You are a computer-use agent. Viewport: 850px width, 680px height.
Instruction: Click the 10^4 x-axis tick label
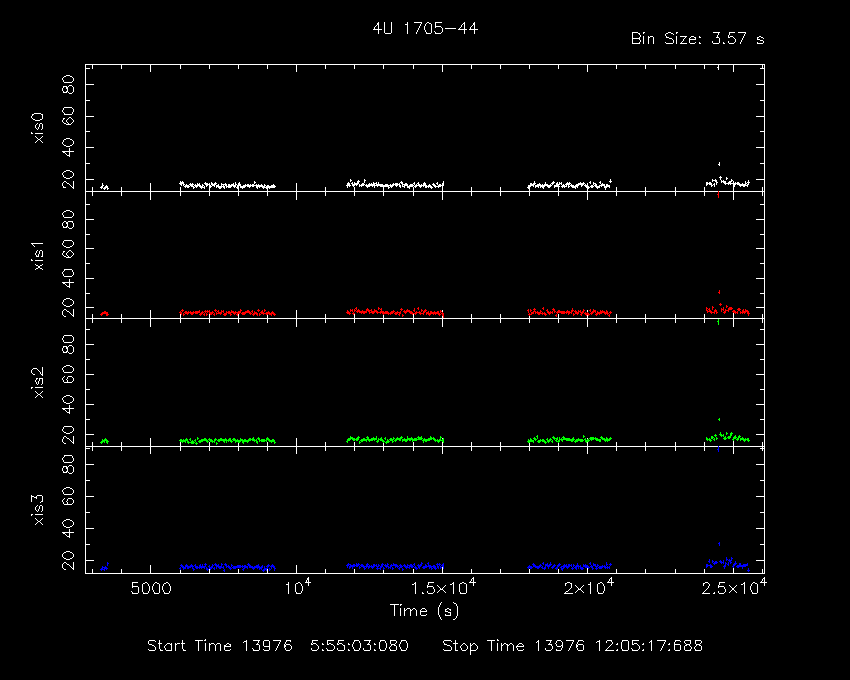[x=298, y=587]
